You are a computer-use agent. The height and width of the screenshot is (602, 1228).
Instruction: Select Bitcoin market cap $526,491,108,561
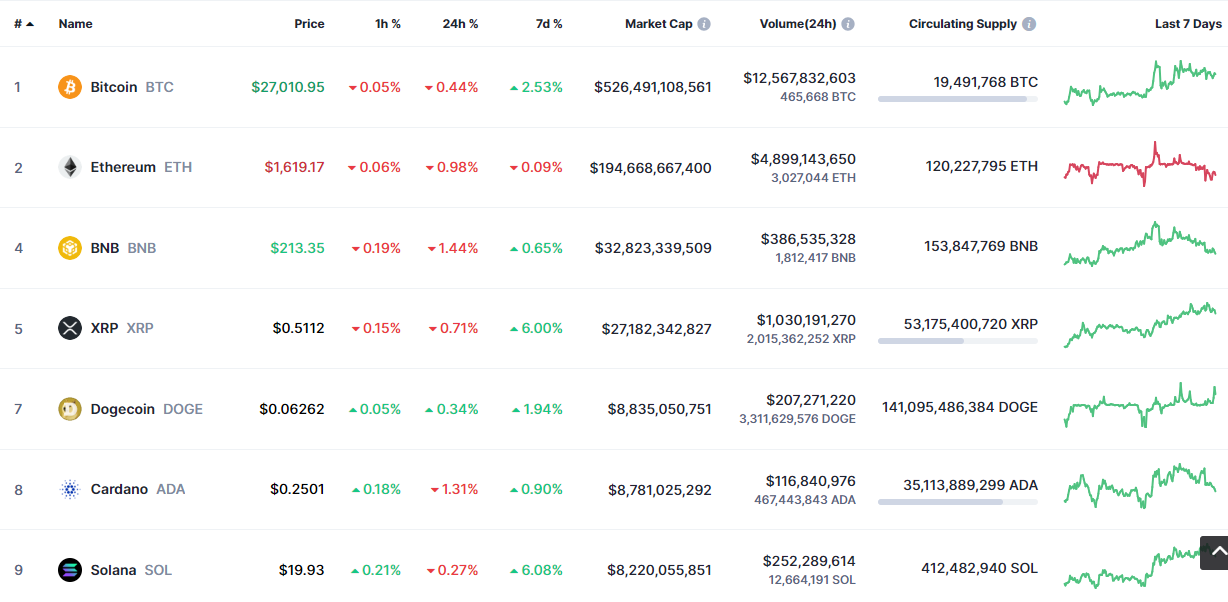point(653,87)
